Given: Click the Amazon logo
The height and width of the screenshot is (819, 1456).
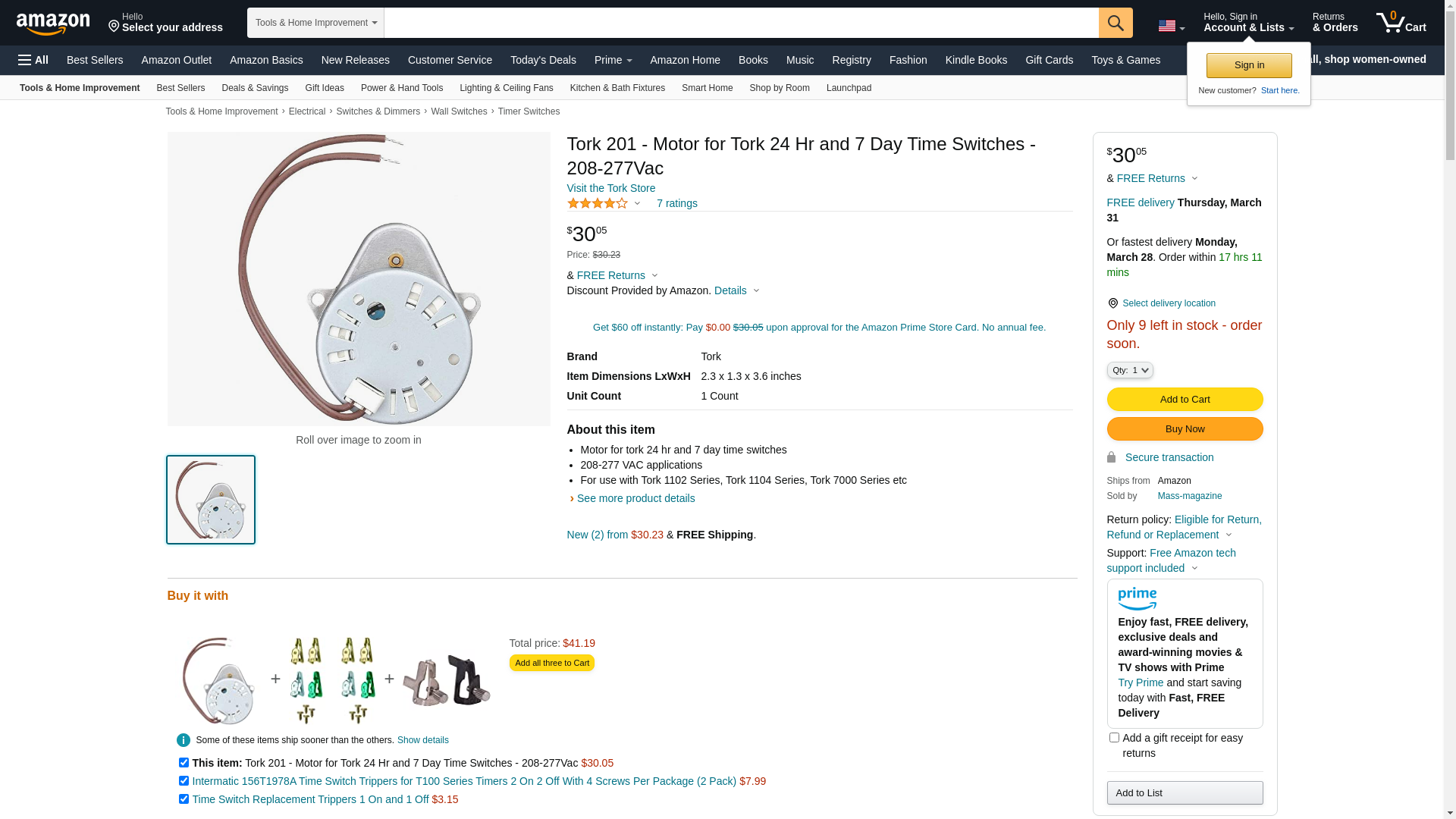Looking at the screenshot, I should tap(53, 24).
